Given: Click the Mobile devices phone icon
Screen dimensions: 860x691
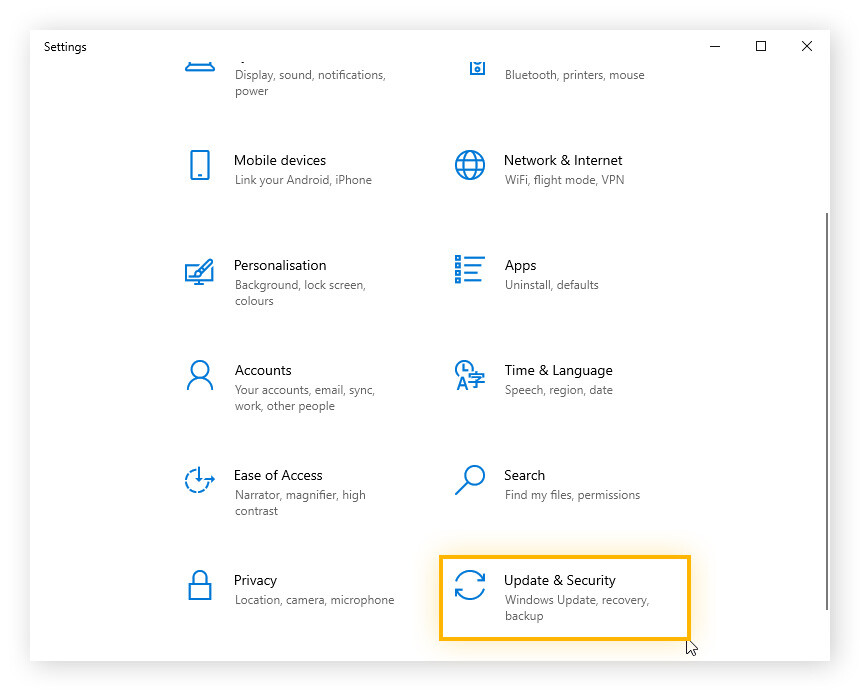Looking at the screenshot, I should click(x=200, y=165).
